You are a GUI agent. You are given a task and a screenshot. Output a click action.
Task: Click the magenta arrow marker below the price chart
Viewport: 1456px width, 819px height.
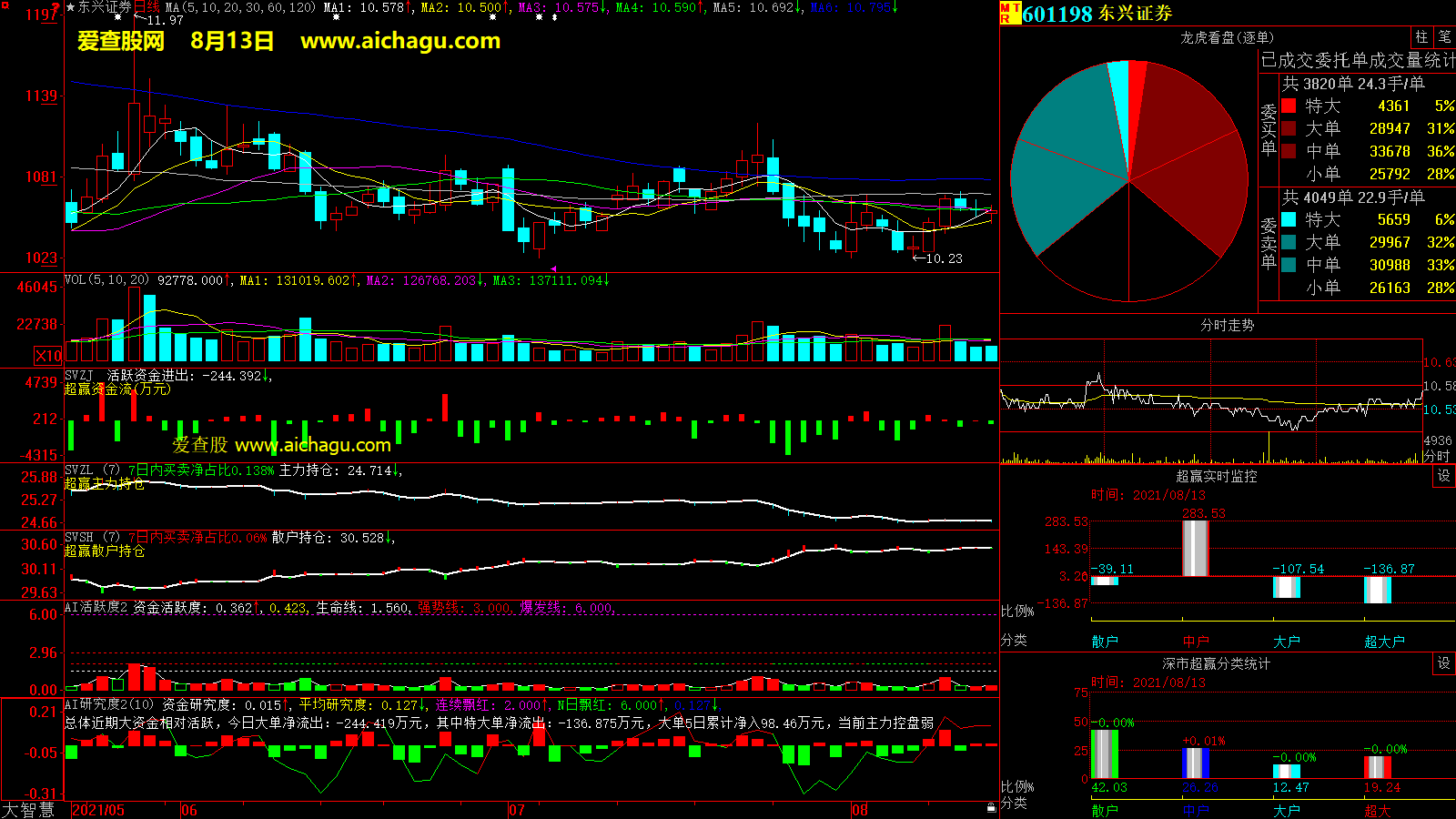pyautogui.click(x=554, y=268)
